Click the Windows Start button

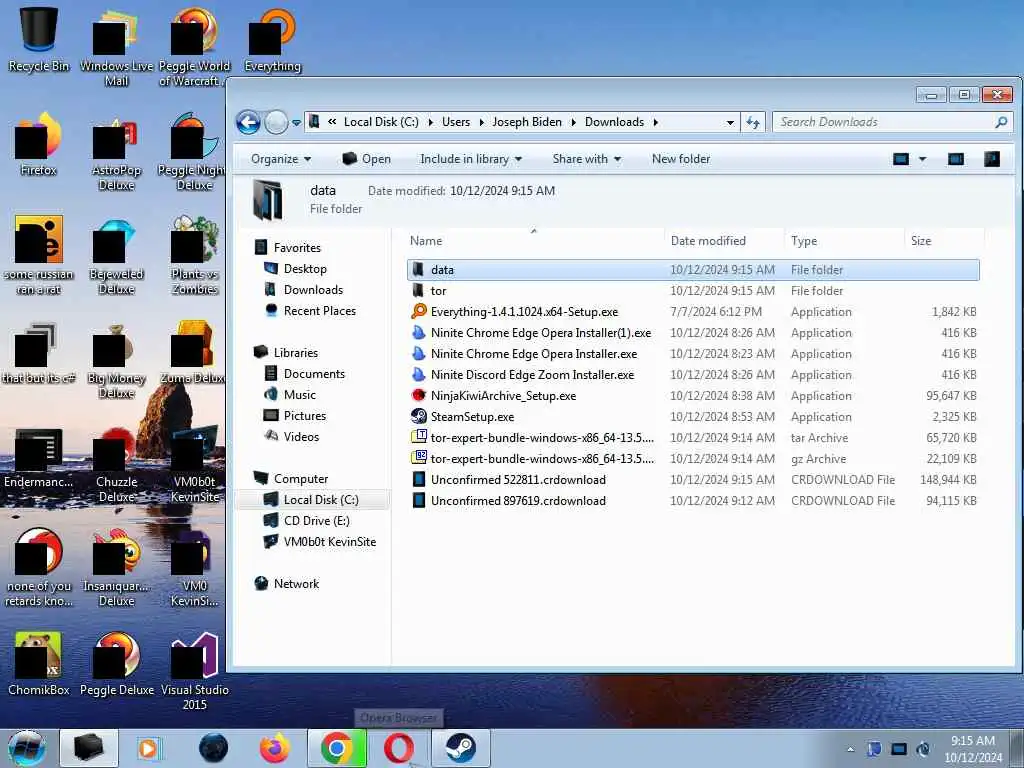(x=27, y=748)
